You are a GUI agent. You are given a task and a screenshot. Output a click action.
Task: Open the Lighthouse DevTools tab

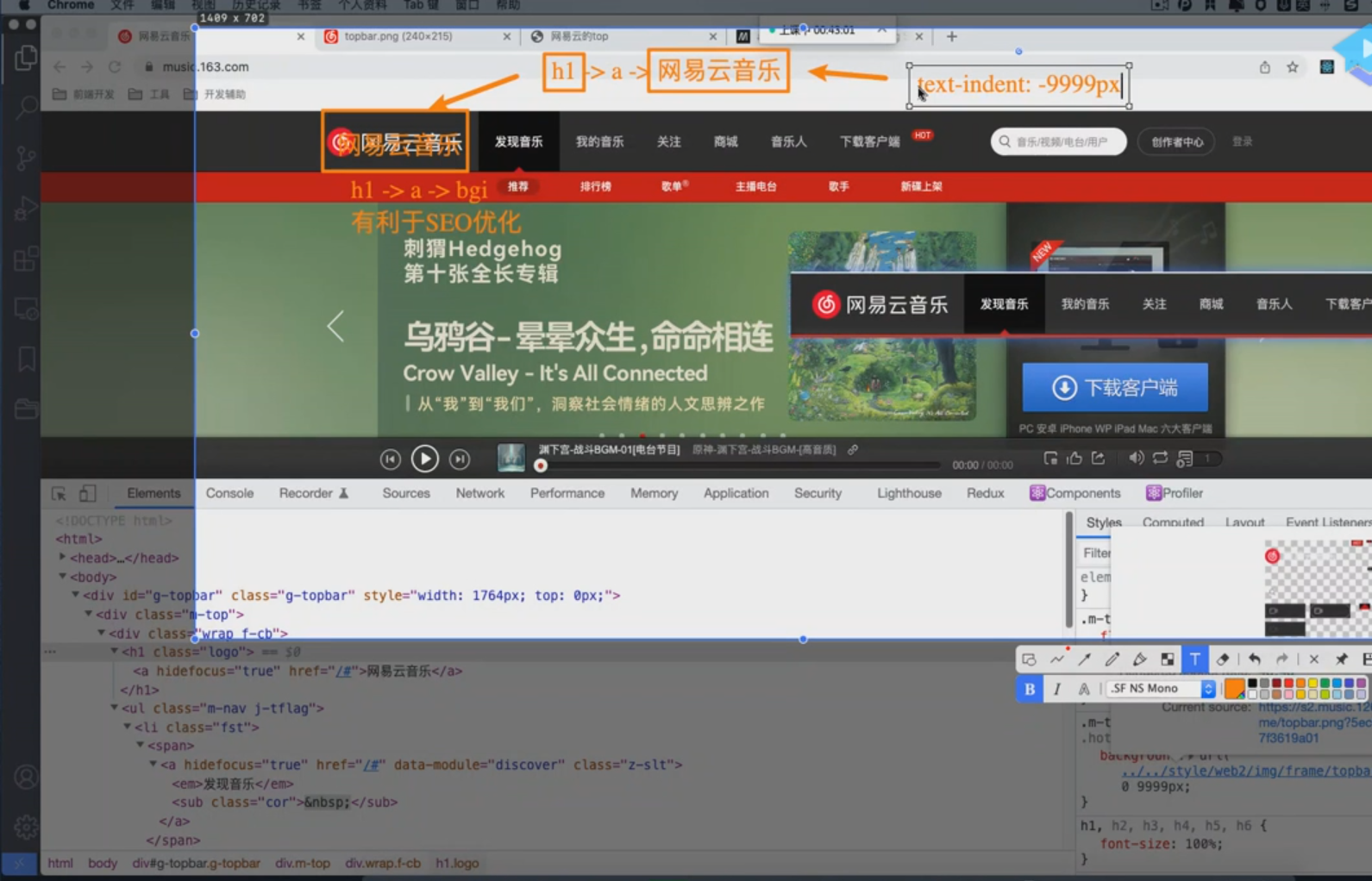(x=909, y=493)
